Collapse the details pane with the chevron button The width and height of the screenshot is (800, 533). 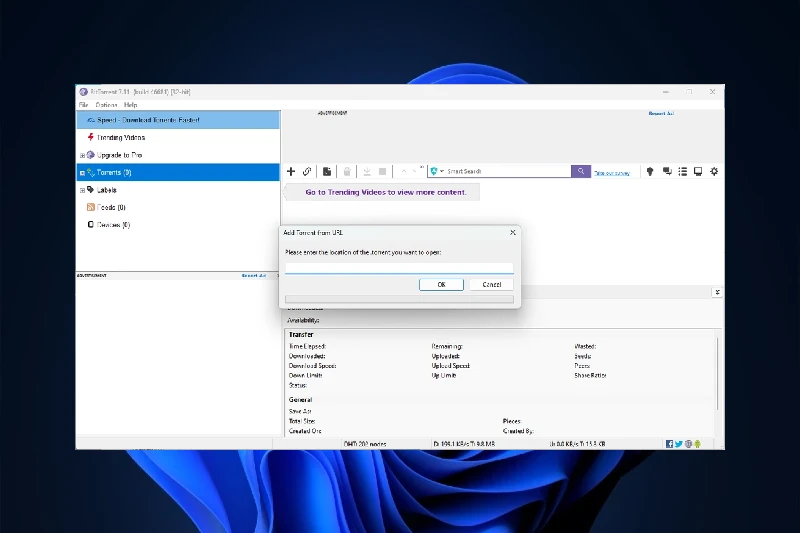coord(716,292)
